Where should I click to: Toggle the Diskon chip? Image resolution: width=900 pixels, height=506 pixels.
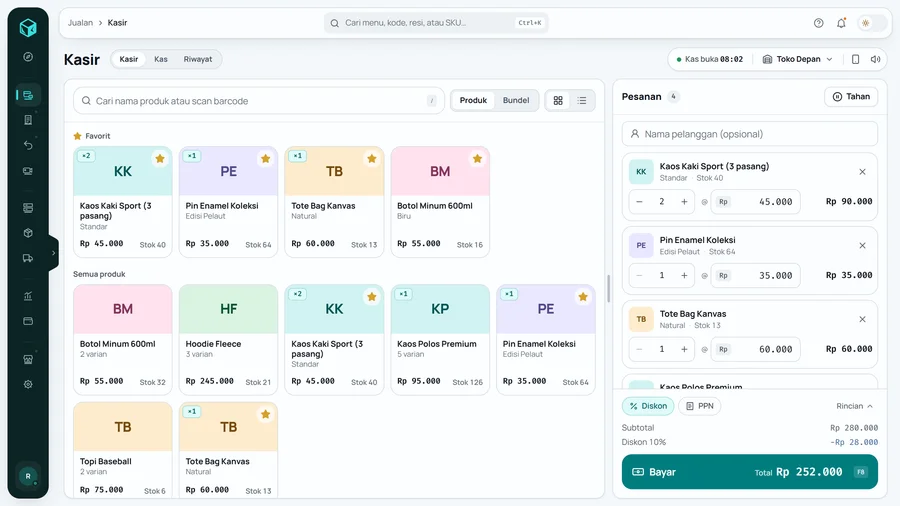click(x=648, y=406)
